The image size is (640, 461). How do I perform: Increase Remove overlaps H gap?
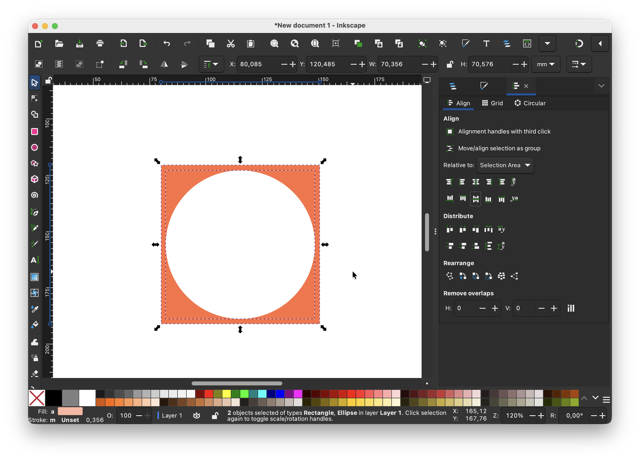[x=495, y=308]
